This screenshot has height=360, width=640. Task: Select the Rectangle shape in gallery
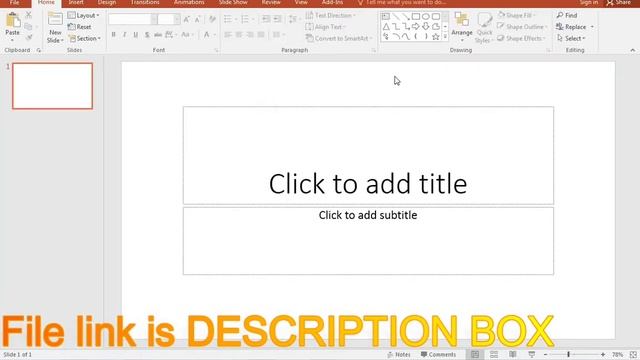[x=416, y=17]
